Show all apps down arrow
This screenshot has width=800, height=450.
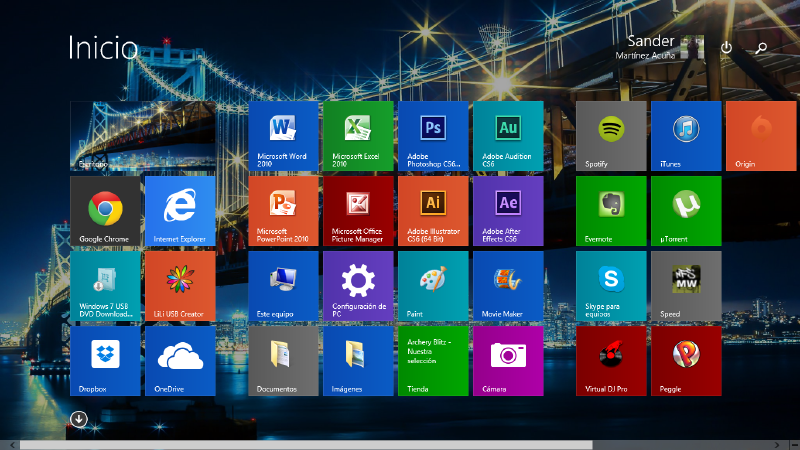coord(79,419)
